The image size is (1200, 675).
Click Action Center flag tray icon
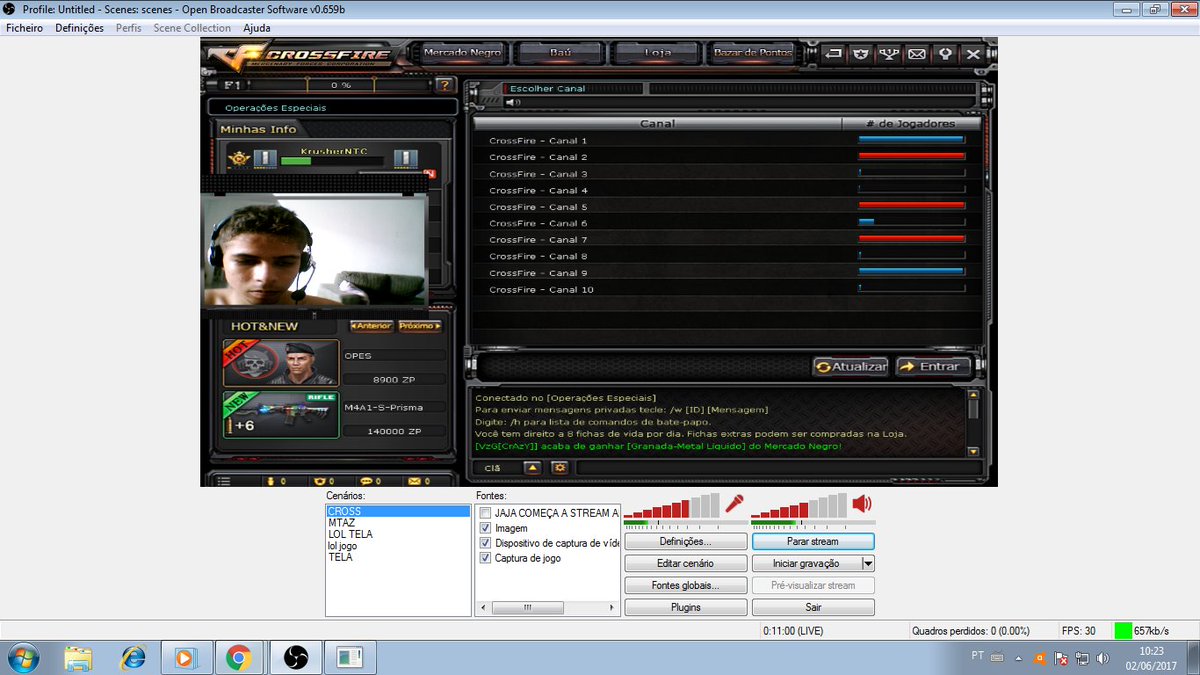pyautogui.click(x=1061, y=658)
